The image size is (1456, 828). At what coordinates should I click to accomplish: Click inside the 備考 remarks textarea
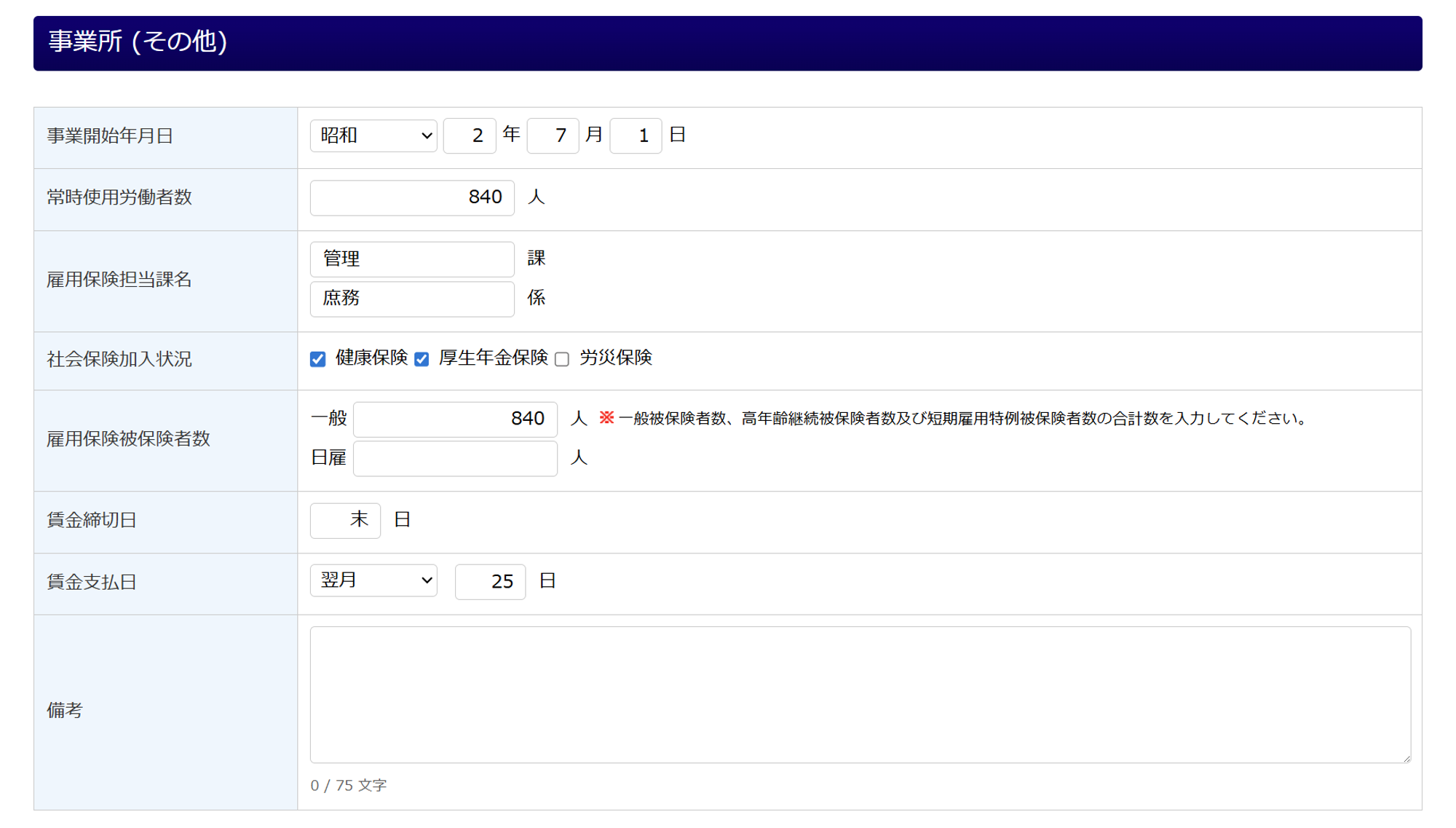click(859, 694)
